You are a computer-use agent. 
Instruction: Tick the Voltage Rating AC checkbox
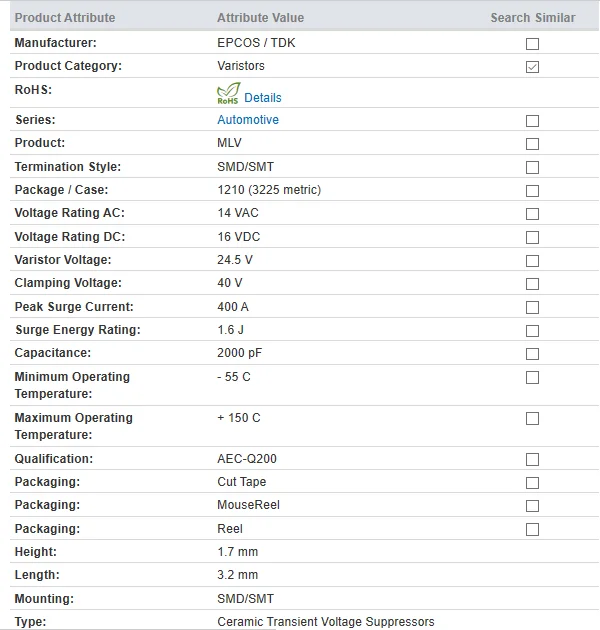[x=532, y=214]
